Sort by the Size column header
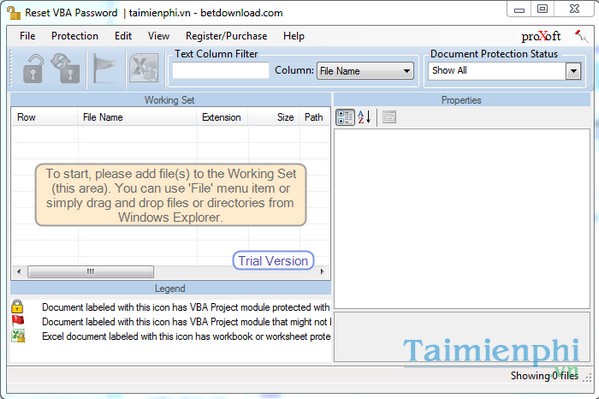599x399 pixels. [x=273, y=117]
